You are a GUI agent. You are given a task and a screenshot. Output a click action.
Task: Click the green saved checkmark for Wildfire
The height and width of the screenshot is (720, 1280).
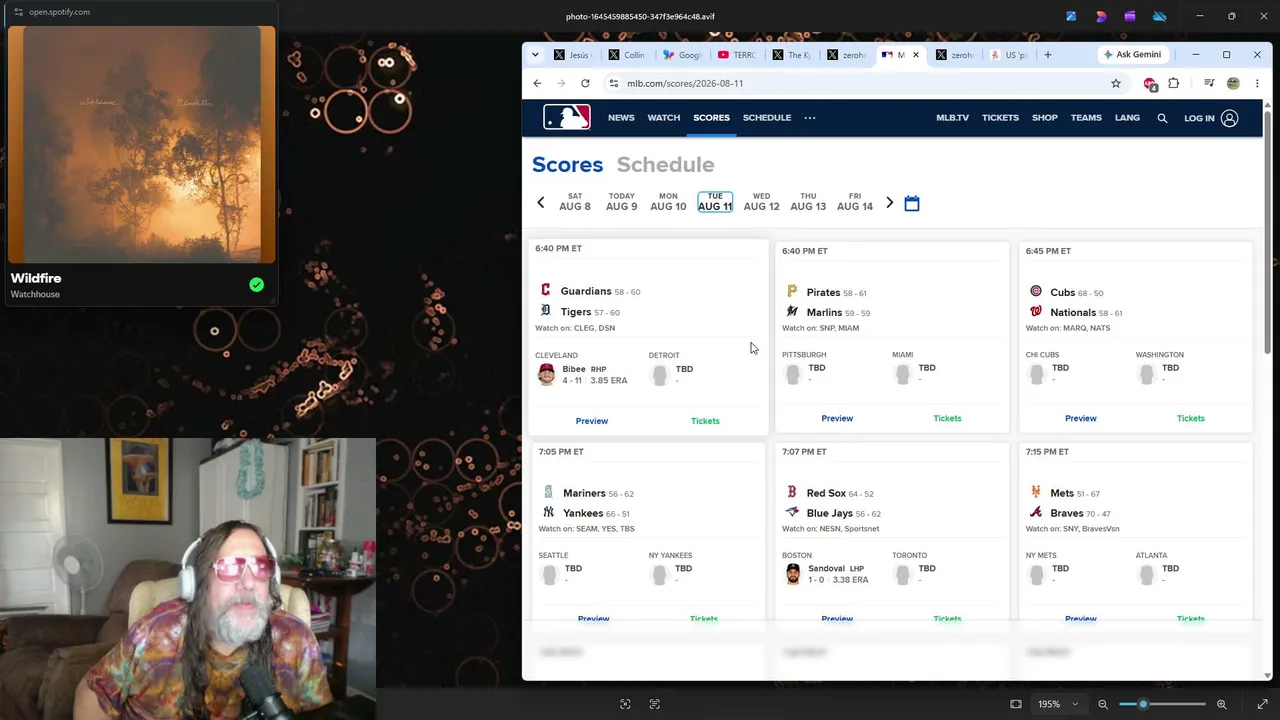click(x=257, y=285)
